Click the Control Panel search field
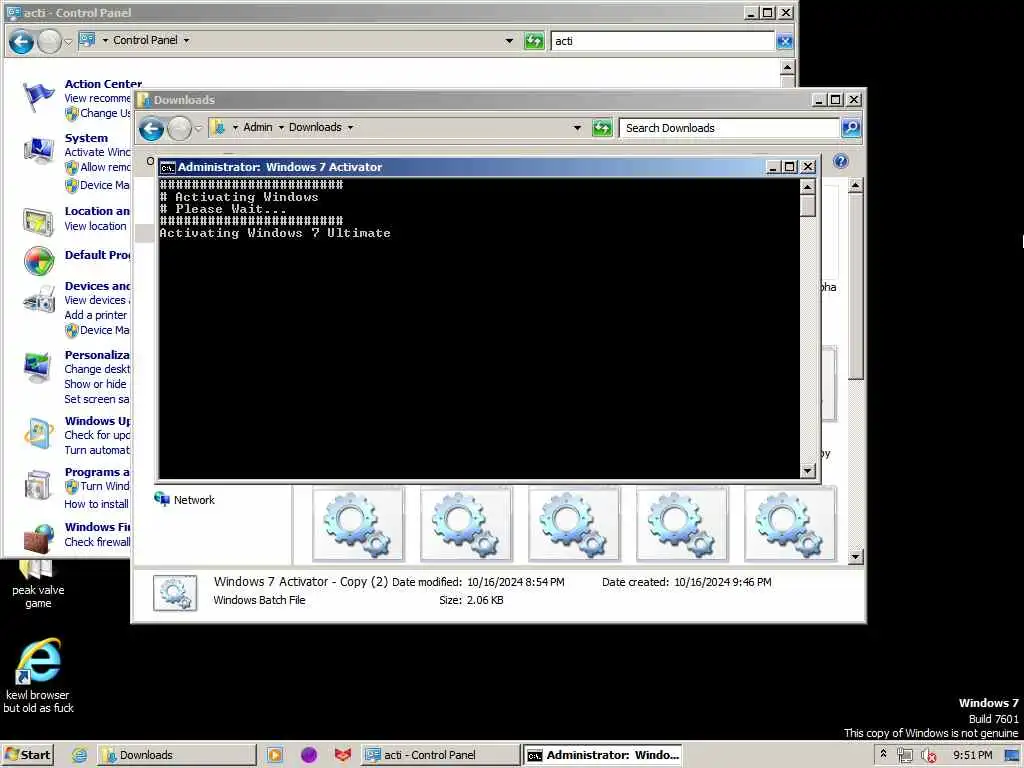 662,41
